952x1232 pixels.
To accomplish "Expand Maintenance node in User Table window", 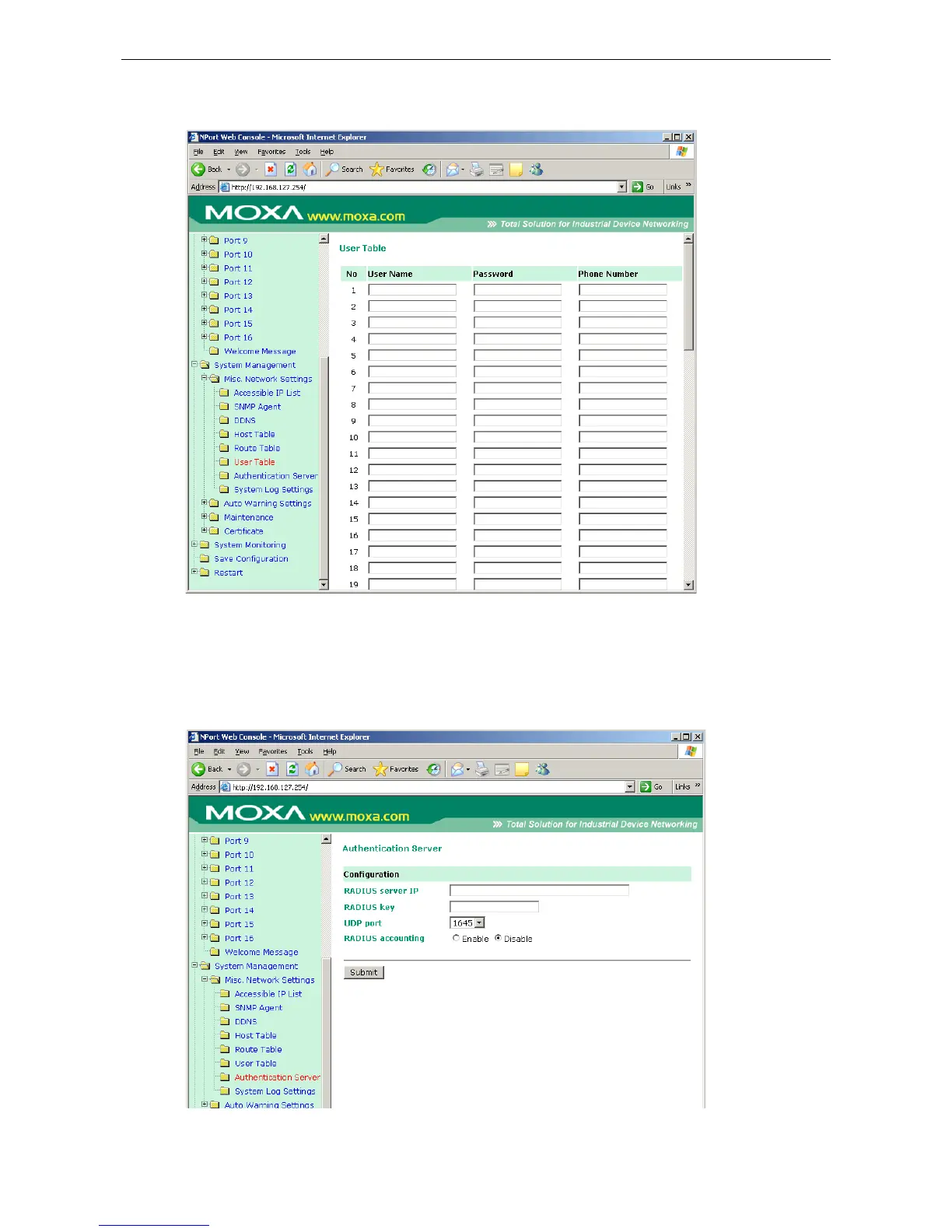I will (x=205, y=516).
